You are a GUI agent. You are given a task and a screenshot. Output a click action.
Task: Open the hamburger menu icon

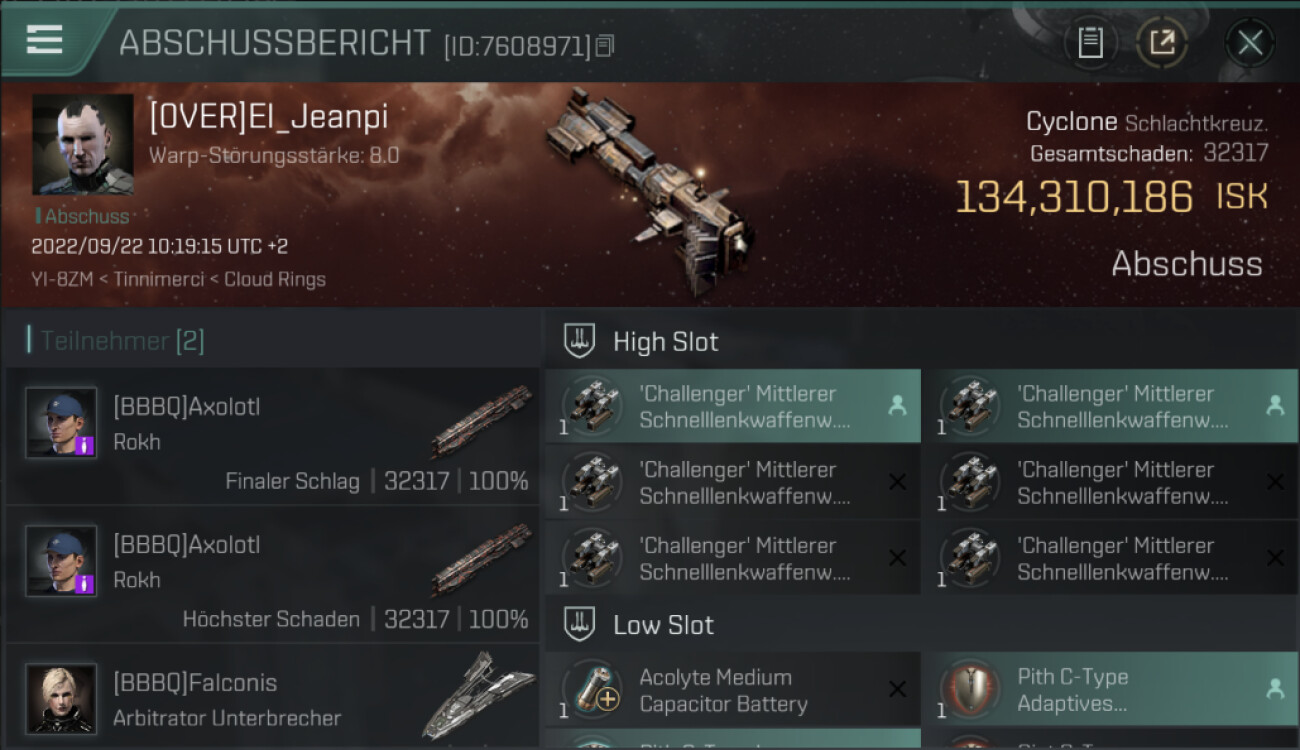(45, 40)
